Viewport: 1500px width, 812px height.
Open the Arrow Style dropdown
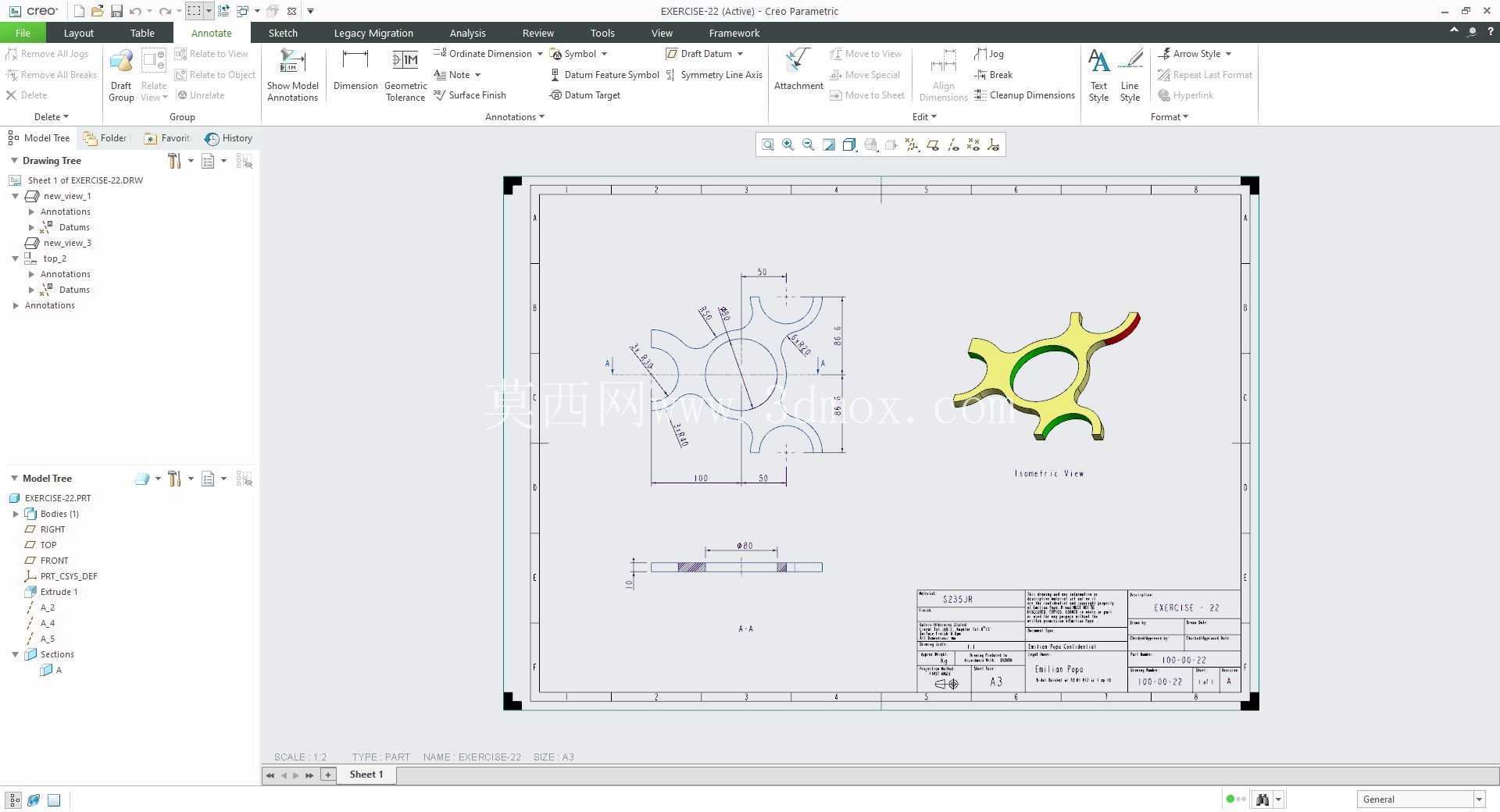(1228, 54)
